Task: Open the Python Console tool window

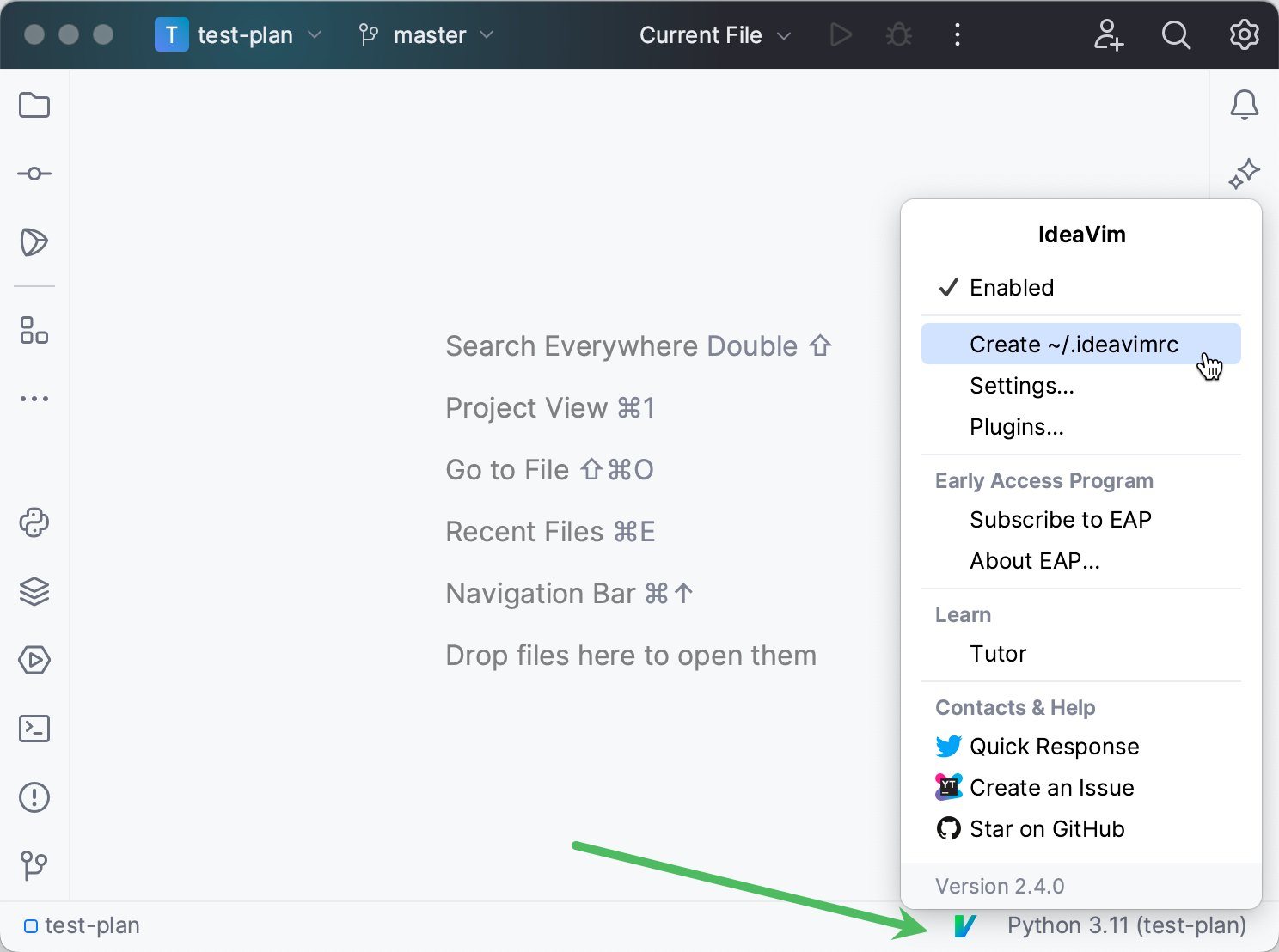Action: click(34, 522)
